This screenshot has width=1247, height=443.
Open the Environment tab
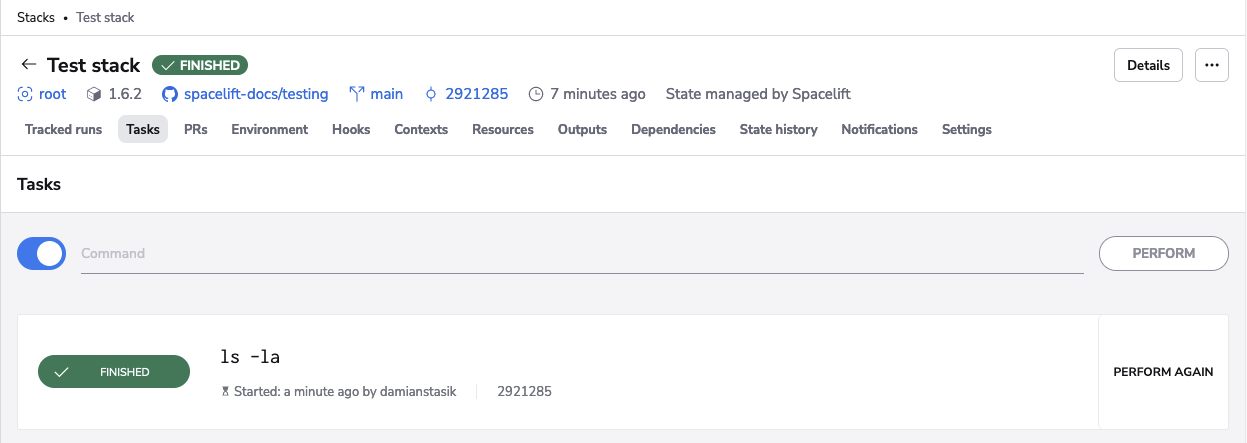click(269, 129)
